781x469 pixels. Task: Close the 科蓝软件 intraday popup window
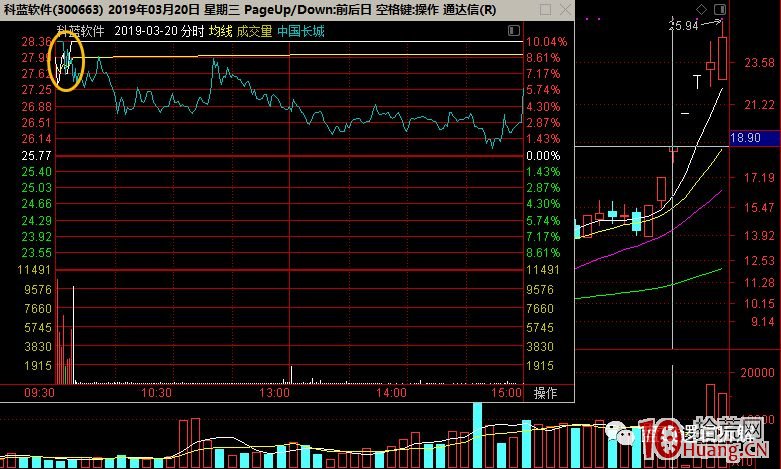[565, 9]
